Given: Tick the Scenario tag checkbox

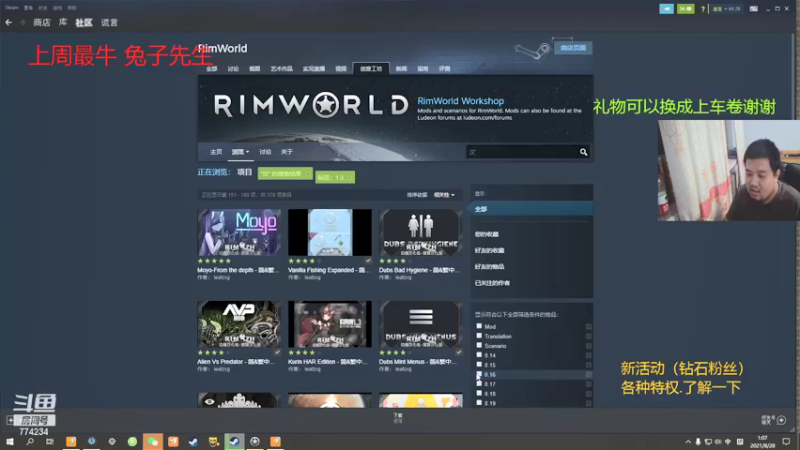Looking at the screenshot, I should [x=479, y=345].
